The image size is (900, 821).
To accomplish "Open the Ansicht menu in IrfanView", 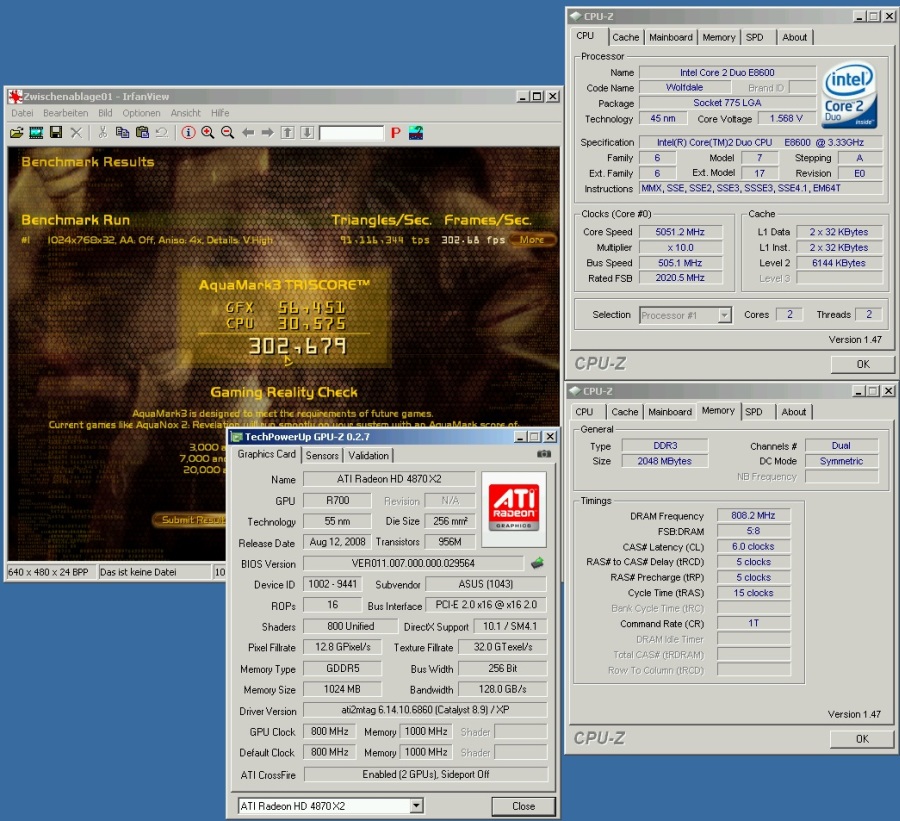I will click(x=185, y=113).
